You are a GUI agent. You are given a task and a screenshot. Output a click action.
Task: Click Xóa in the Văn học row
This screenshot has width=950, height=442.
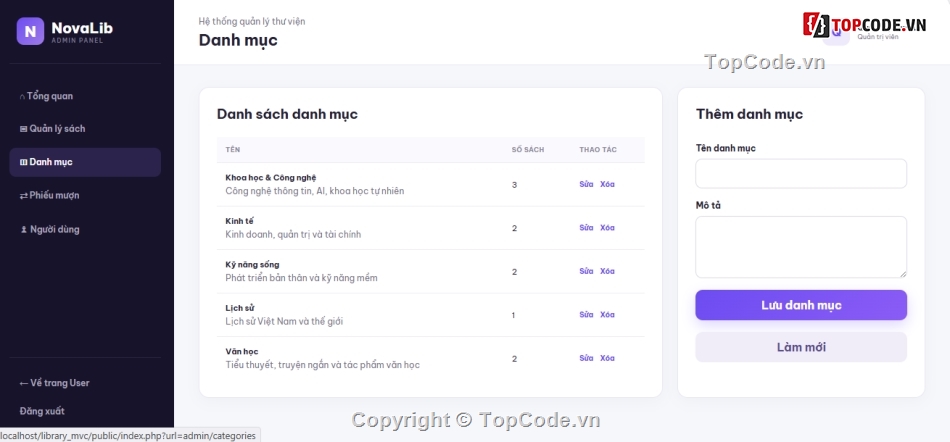tap(607, 358)
